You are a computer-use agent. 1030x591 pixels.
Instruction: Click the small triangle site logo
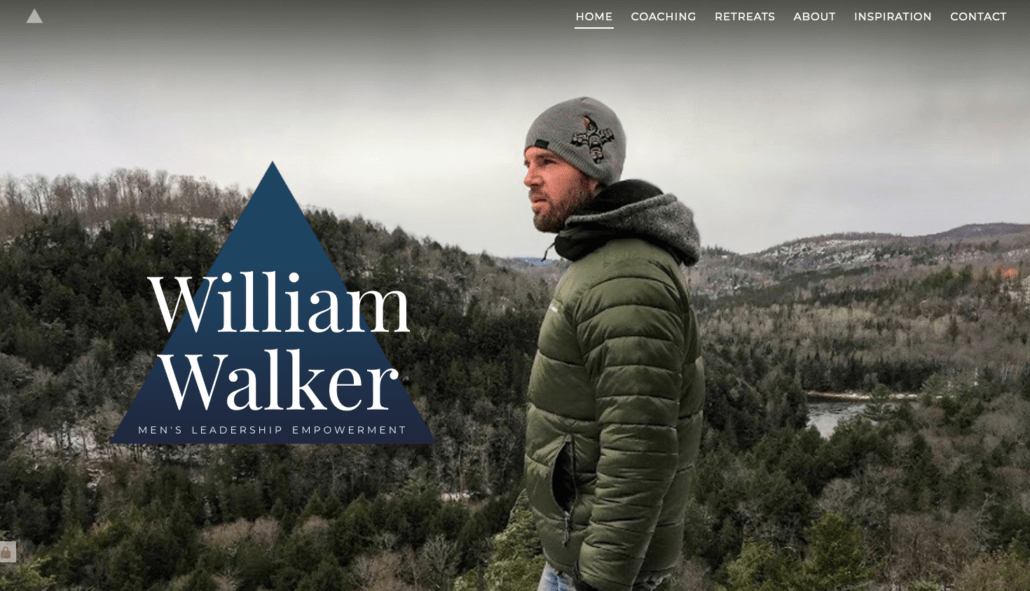[x=35, y=16]
